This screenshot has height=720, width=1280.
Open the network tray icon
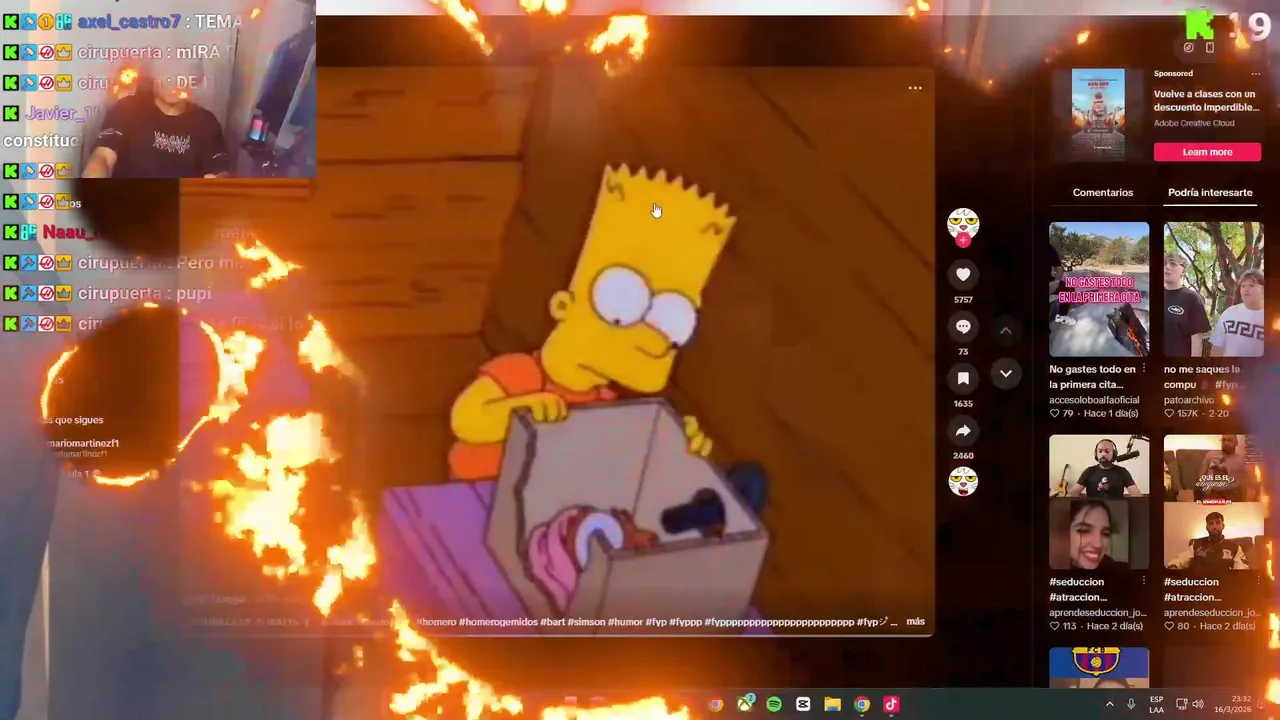point(1181,705)
